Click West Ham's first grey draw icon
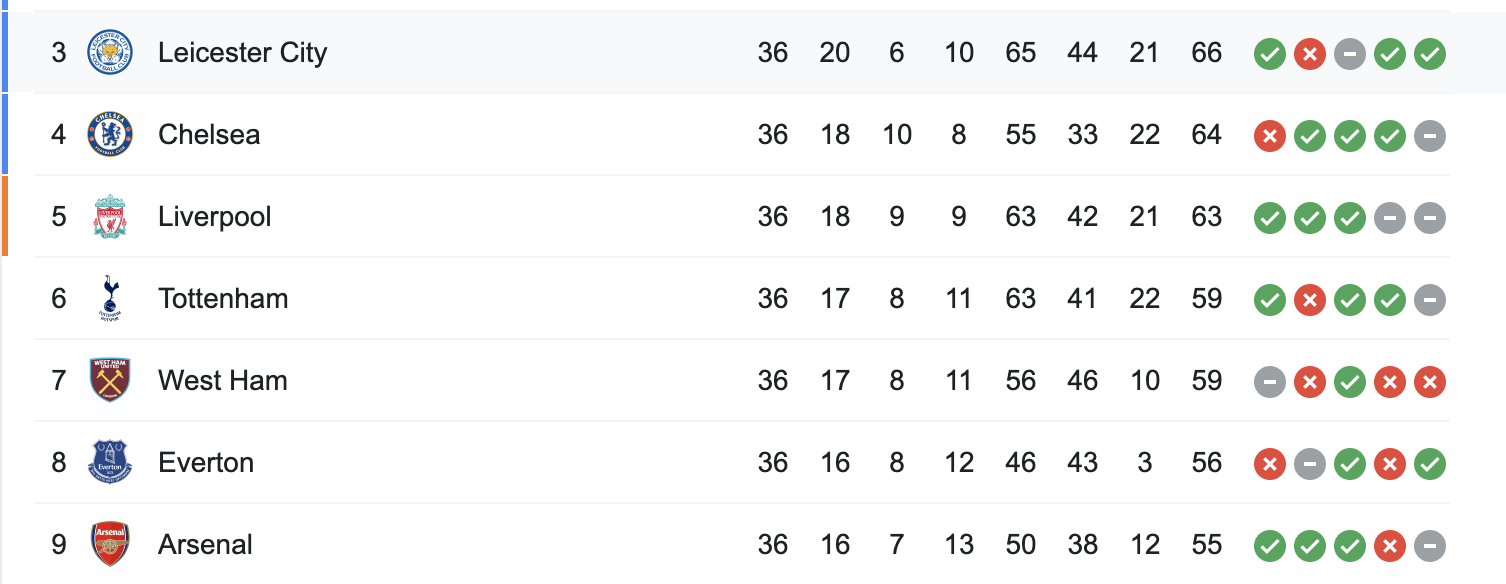Image resolution: width=1506 pixels, height=584 pixels. click(1270, 381)
